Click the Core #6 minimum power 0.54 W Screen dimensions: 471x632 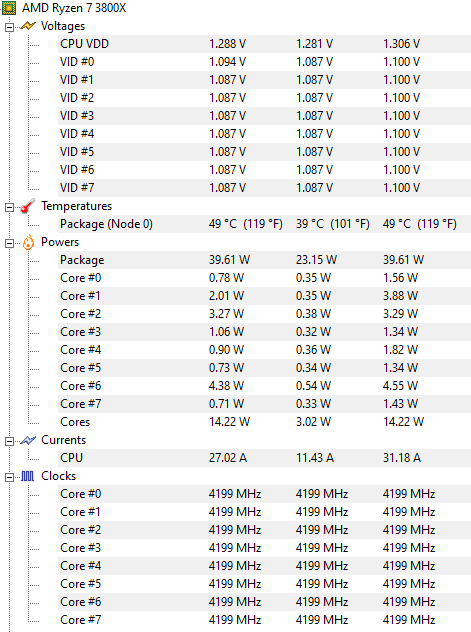pyautogui.click(x=313, y=386)
